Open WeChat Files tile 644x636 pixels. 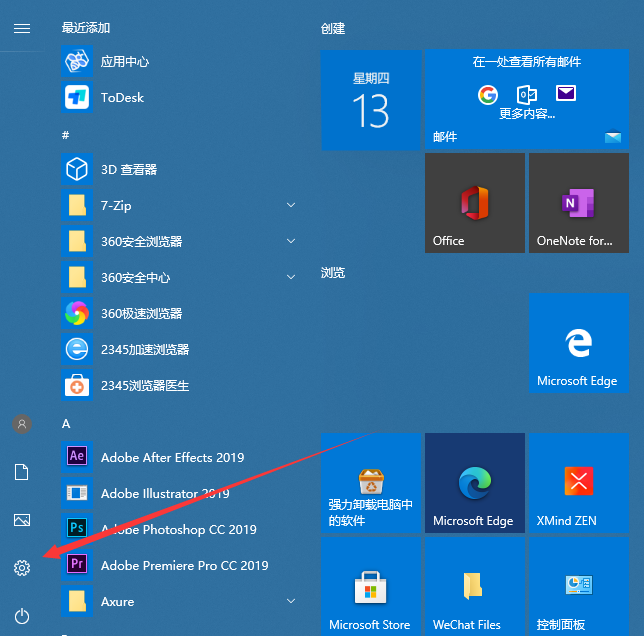click(475, 587)
